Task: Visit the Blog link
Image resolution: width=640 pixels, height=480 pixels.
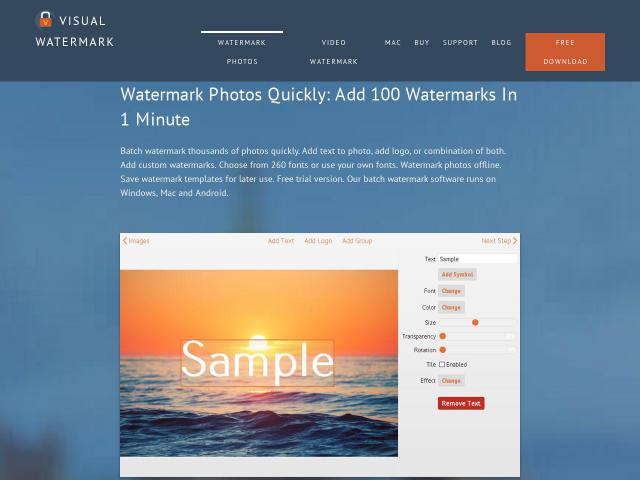Action: click(501, 42)
